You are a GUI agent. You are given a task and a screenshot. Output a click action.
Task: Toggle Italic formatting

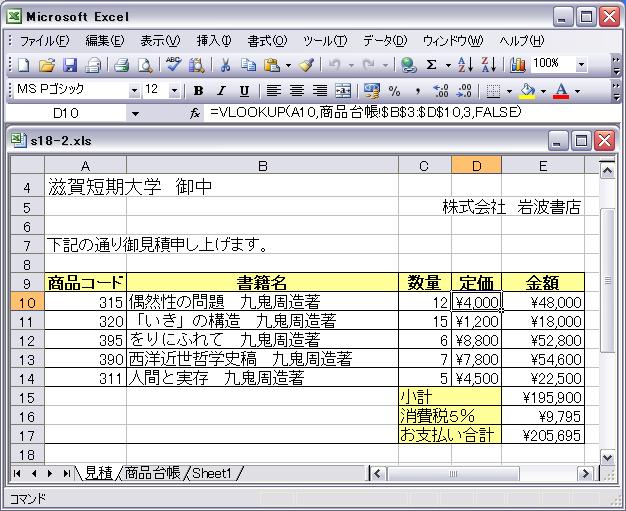pos(221,91)
